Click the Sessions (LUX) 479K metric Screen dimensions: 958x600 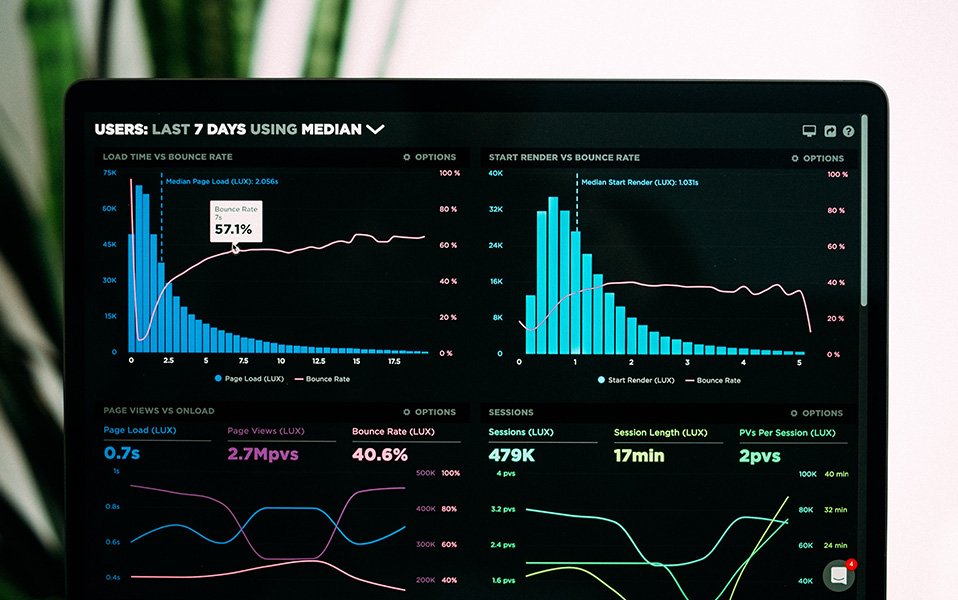512,456
